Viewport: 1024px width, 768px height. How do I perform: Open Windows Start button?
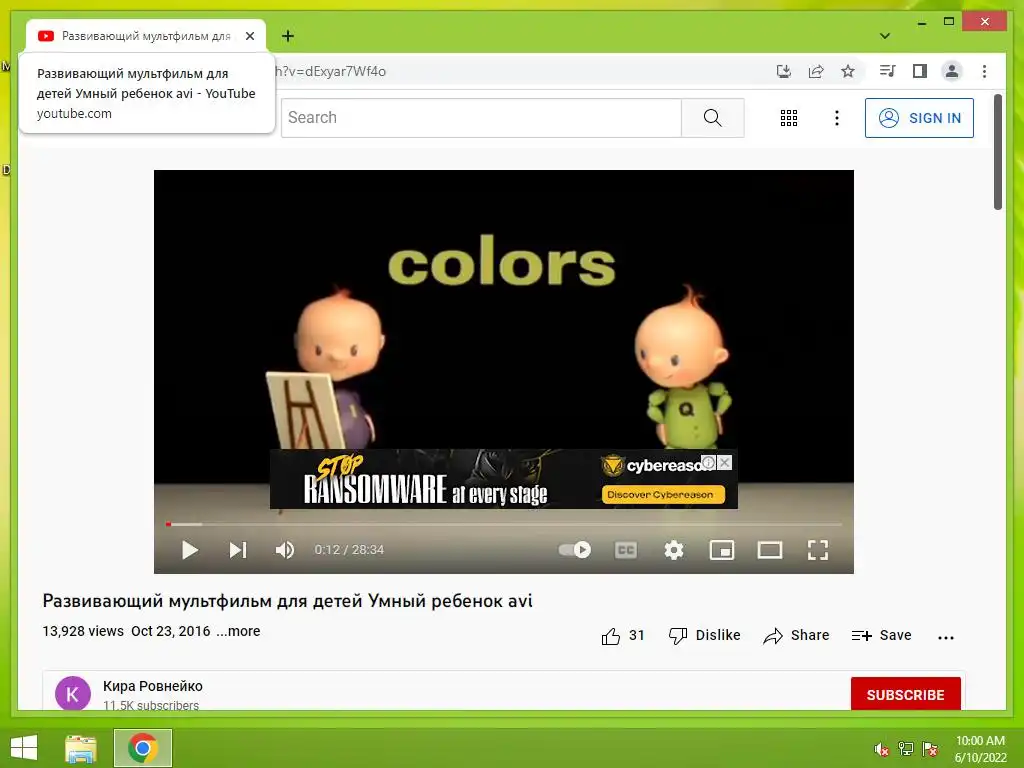pos(24,748)
